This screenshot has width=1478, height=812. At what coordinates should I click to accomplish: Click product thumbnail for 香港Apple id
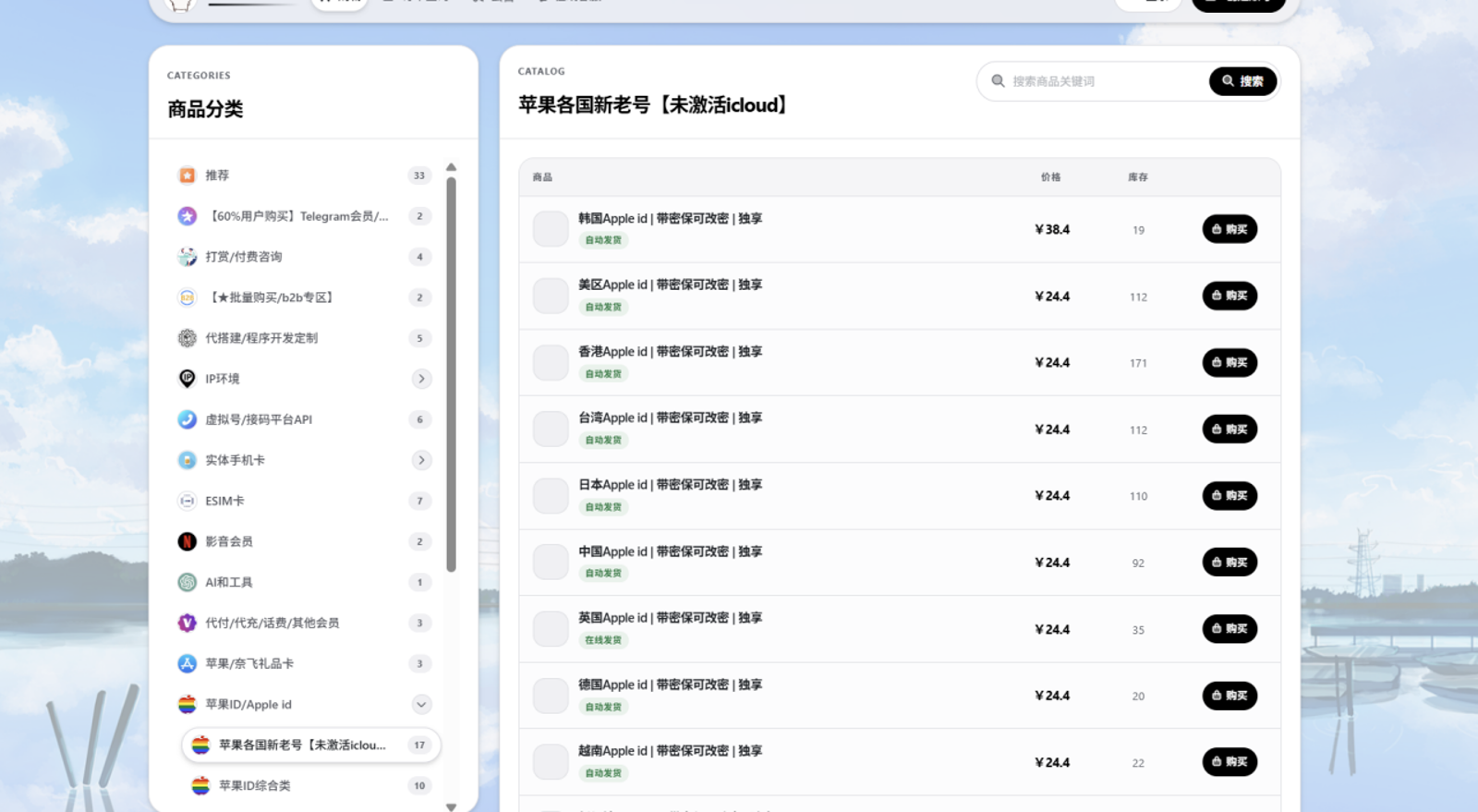pyautogui.click(x=551, y=362)
